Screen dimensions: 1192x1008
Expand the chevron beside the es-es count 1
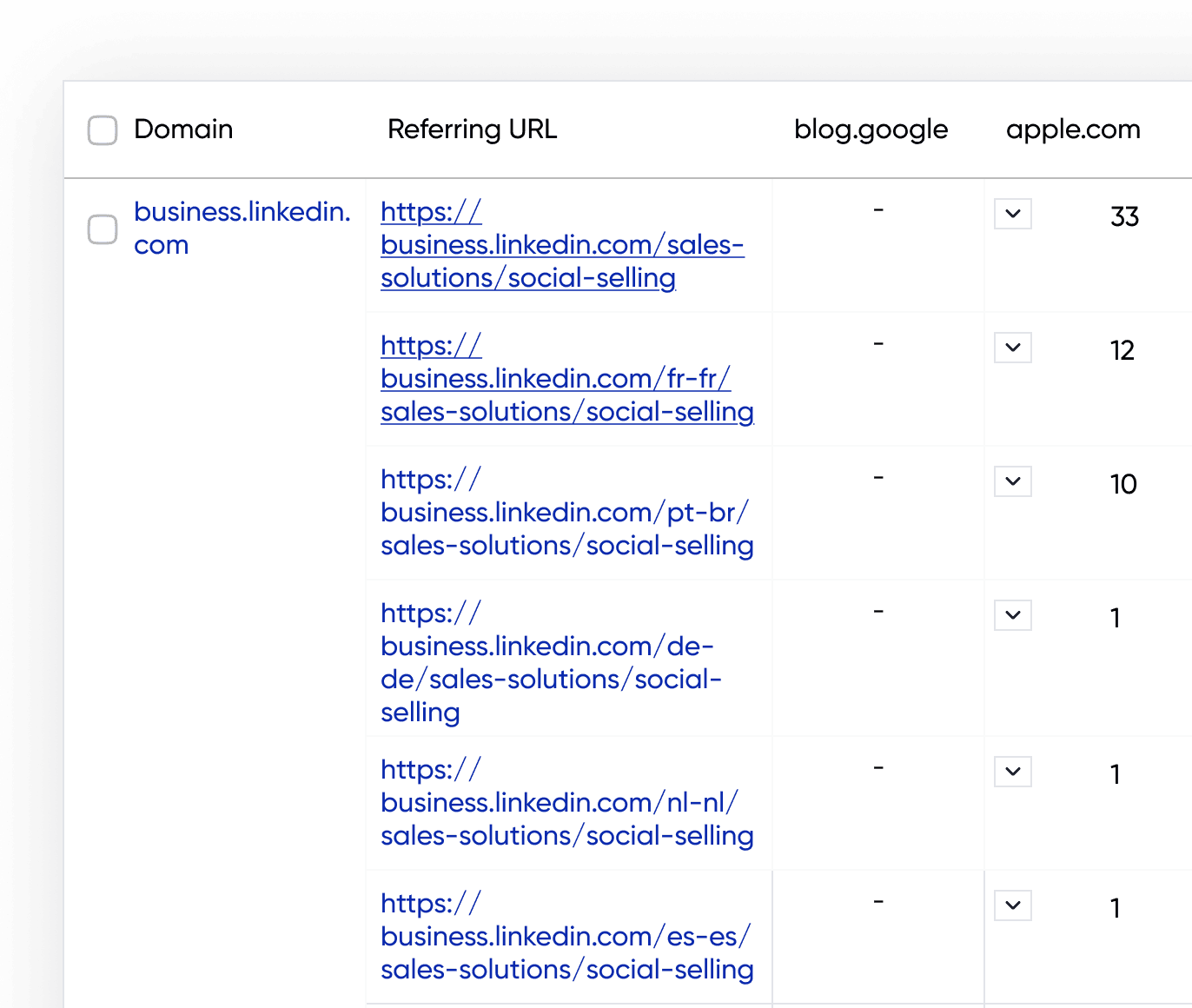point(1012,905)
